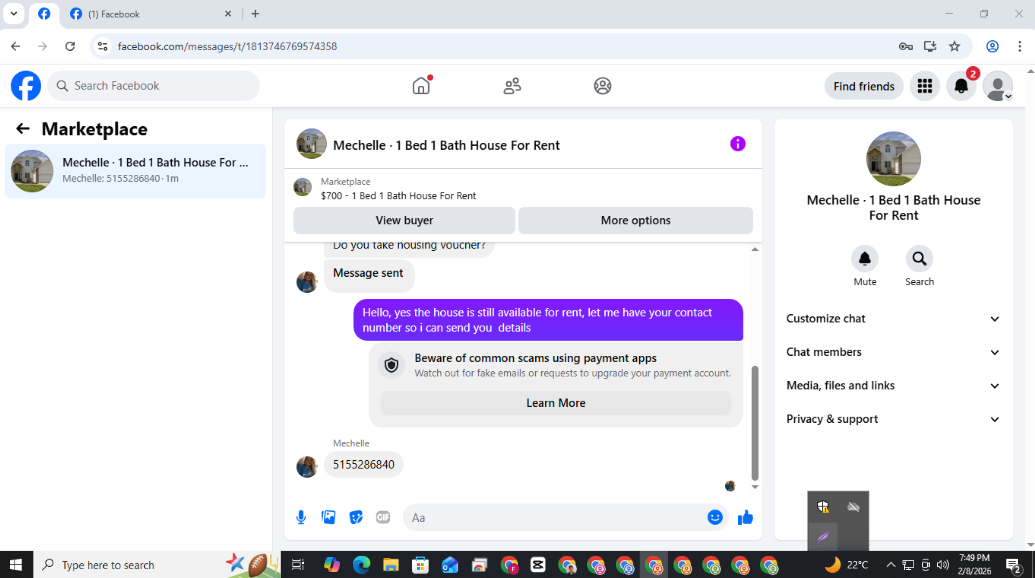Click the purple 'Hello, yes the house' message
Image resolution: width=1035 pixels, height=578 pixels.
pos(548,320)
